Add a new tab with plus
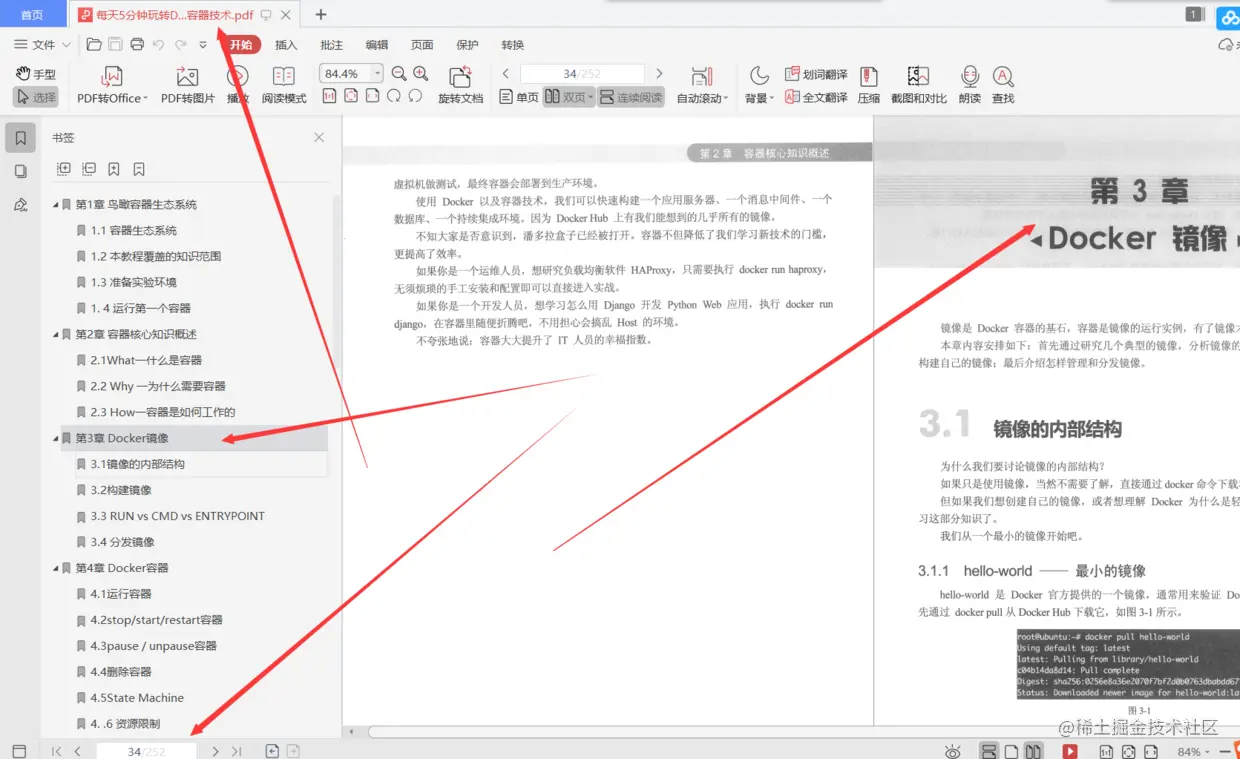Screen dimensions: 1240x759 pyautogui.click(x=321, y=14)
